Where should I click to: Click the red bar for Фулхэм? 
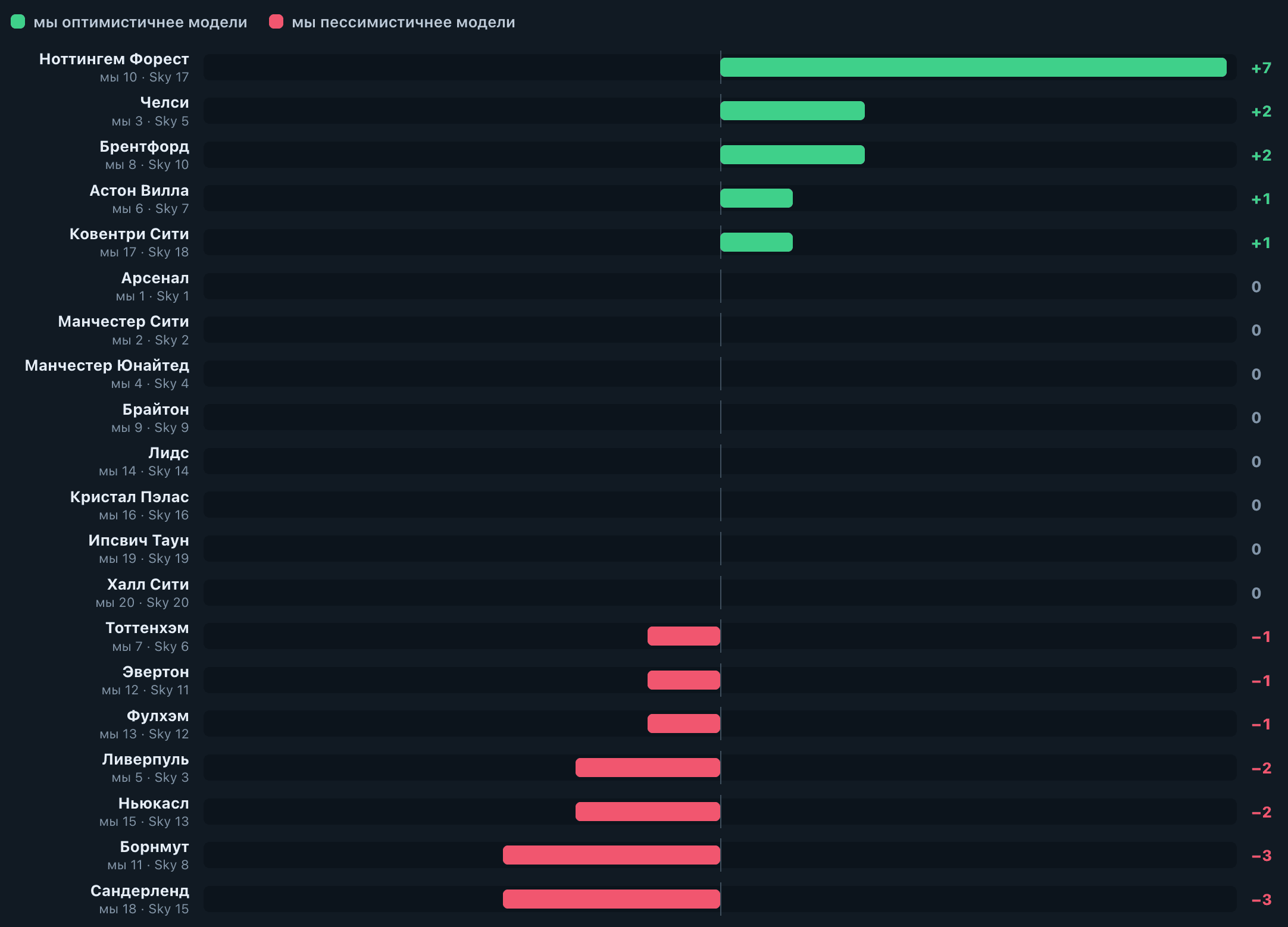(x=684, y=724)
